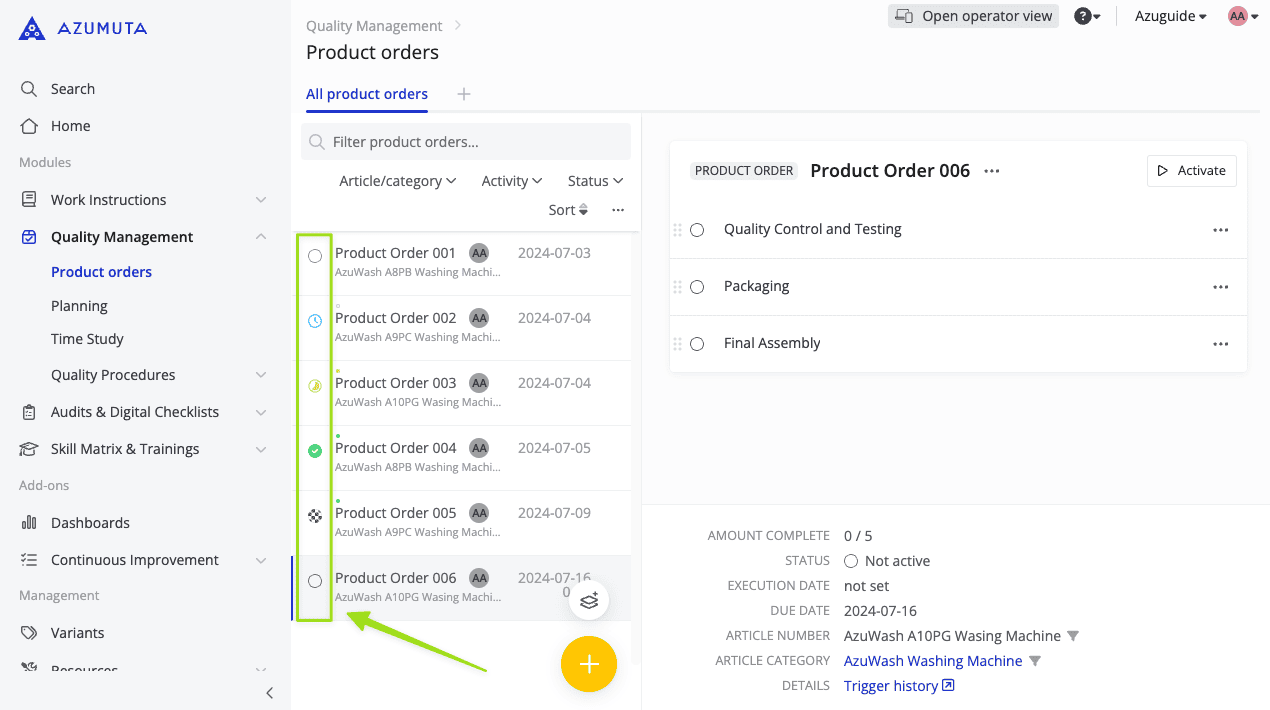Screen dimensions: 1270x710
Task: Switch to the All product orders tab
Action: pyautogui.click(x=366, y=93)
